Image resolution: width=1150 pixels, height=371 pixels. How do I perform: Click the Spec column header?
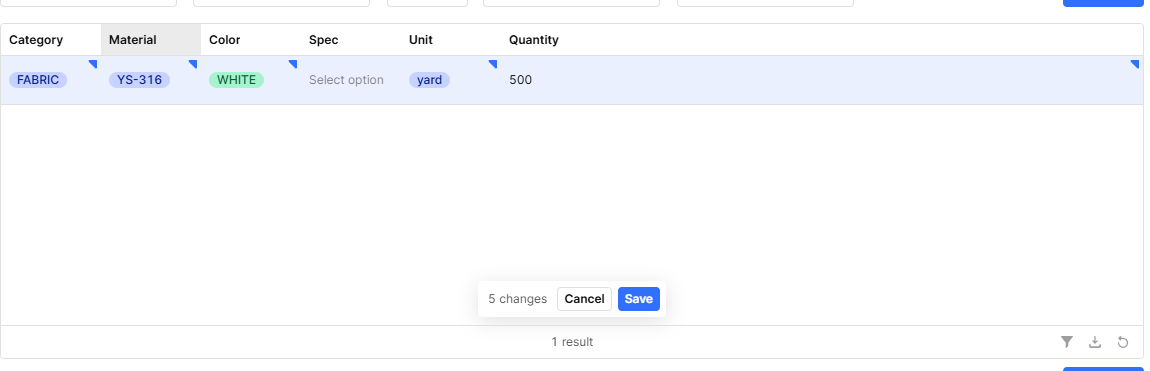point(323,40)
